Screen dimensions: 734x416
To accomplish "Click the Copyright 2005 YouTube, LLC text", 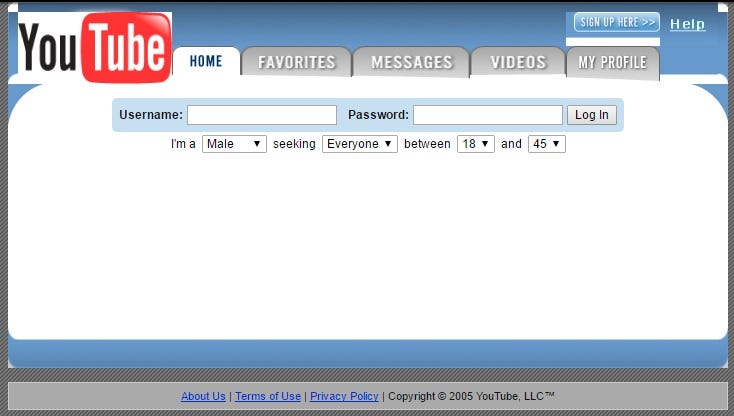I will 471,396.
